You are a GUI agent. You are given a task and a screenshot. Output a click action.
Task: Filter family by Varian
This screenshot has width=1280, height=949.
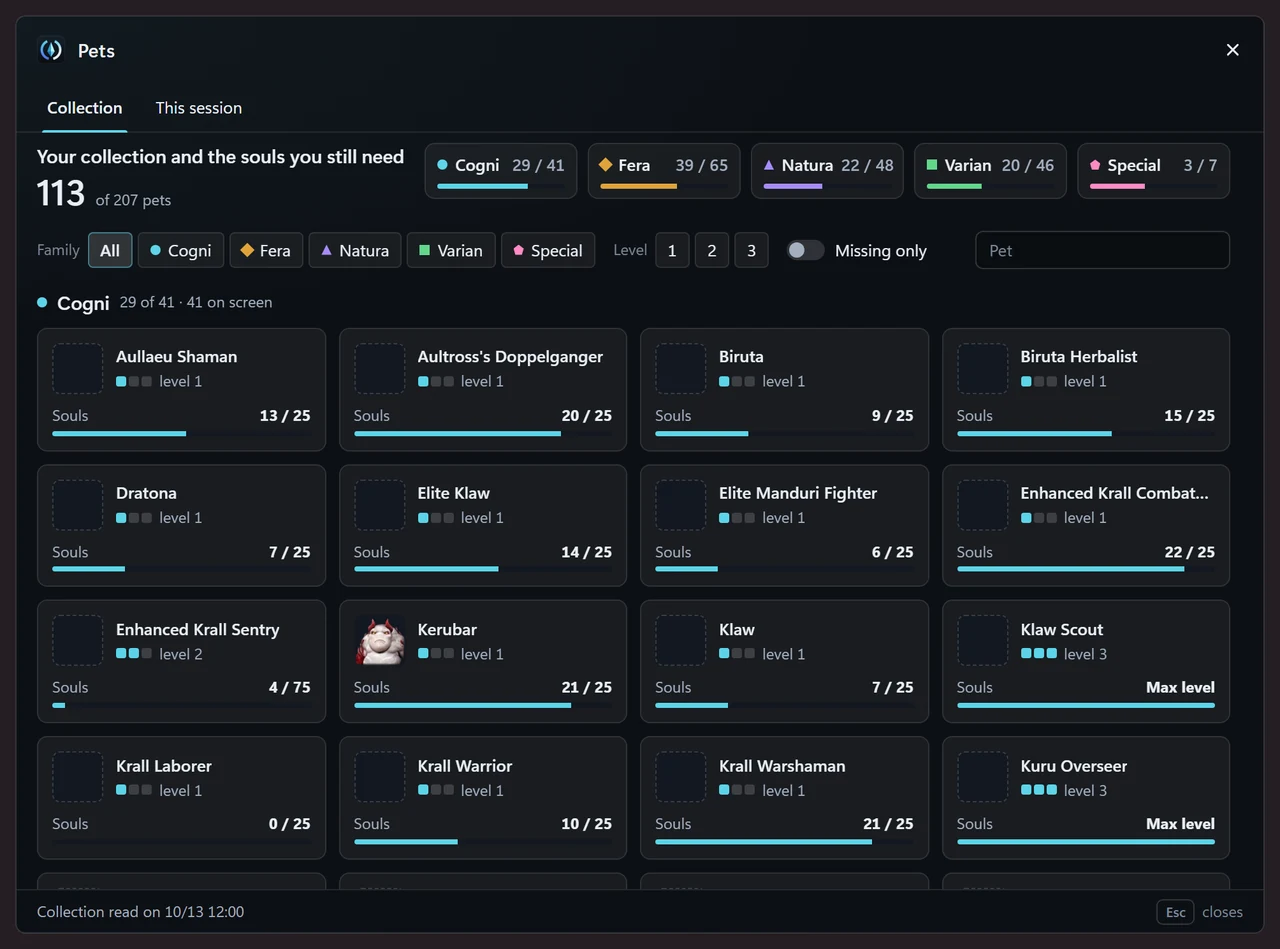point(451,250)
